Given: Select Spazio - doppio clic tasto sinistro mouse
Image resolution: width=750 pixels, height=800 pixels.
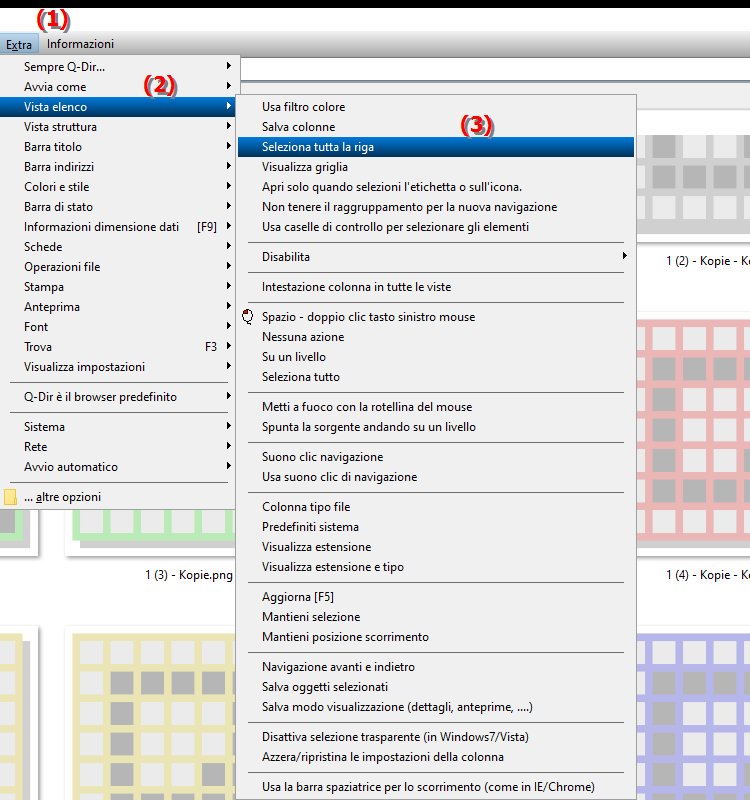Looking at the screenshot, I should [x=436, y=317].
